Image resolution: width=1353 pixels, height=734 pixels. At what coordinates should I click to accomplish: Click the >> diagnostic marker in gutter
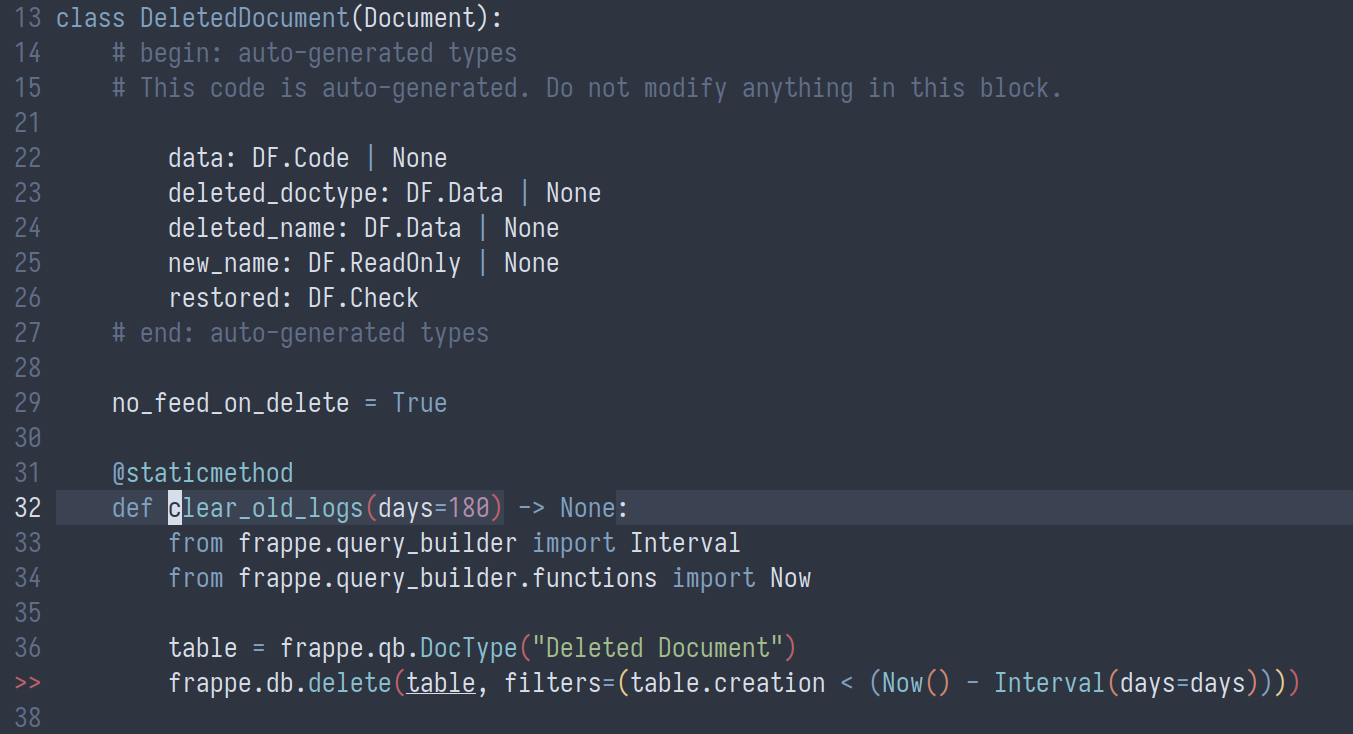coord(28,683)
